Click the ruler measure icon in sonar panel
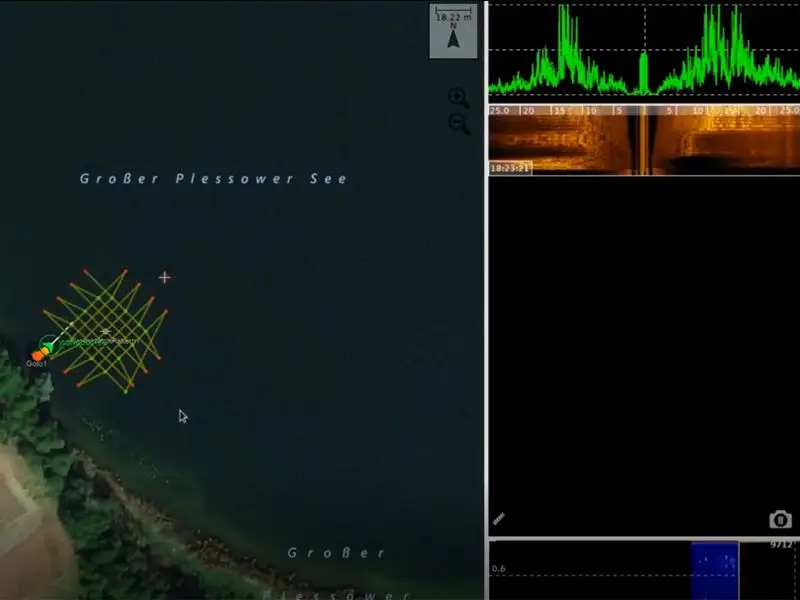 click(x=499, y=519)
